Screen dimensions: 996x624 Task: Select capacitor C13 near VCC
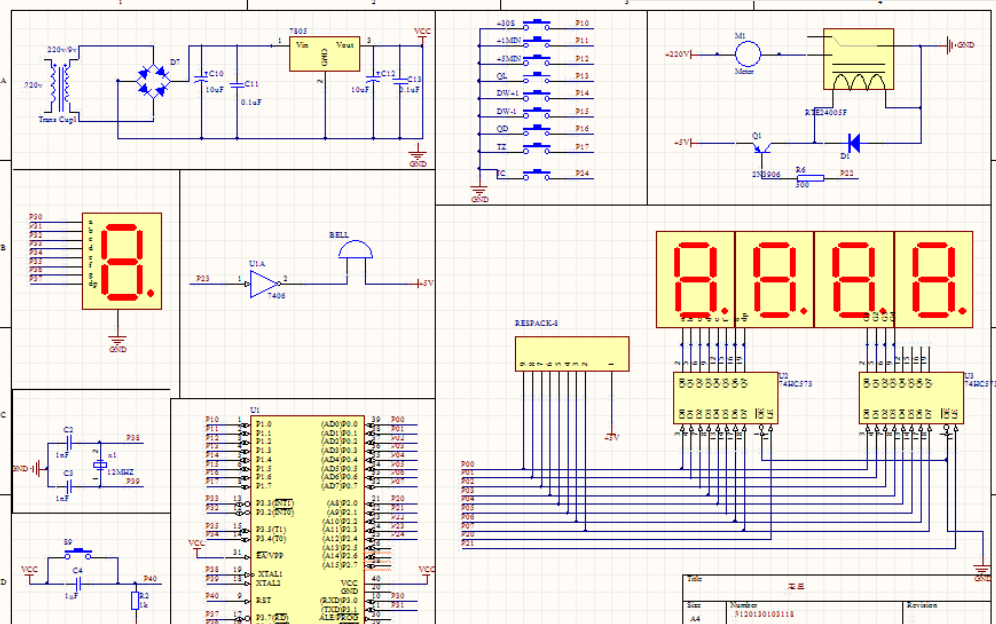coord(400,81)
